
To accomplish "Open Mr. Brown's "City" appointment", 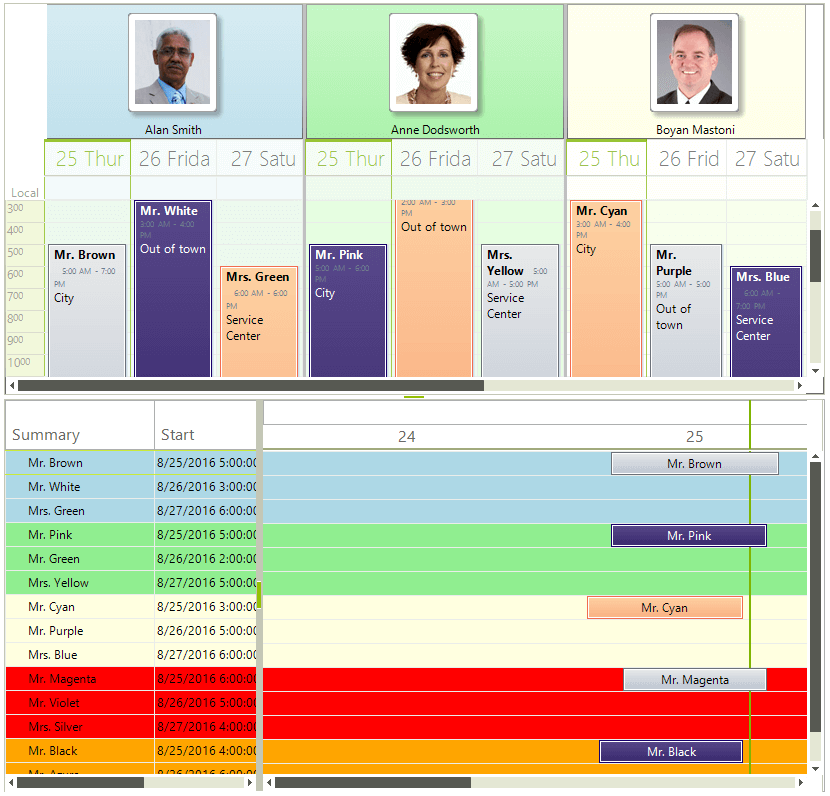I will point(87,300).
